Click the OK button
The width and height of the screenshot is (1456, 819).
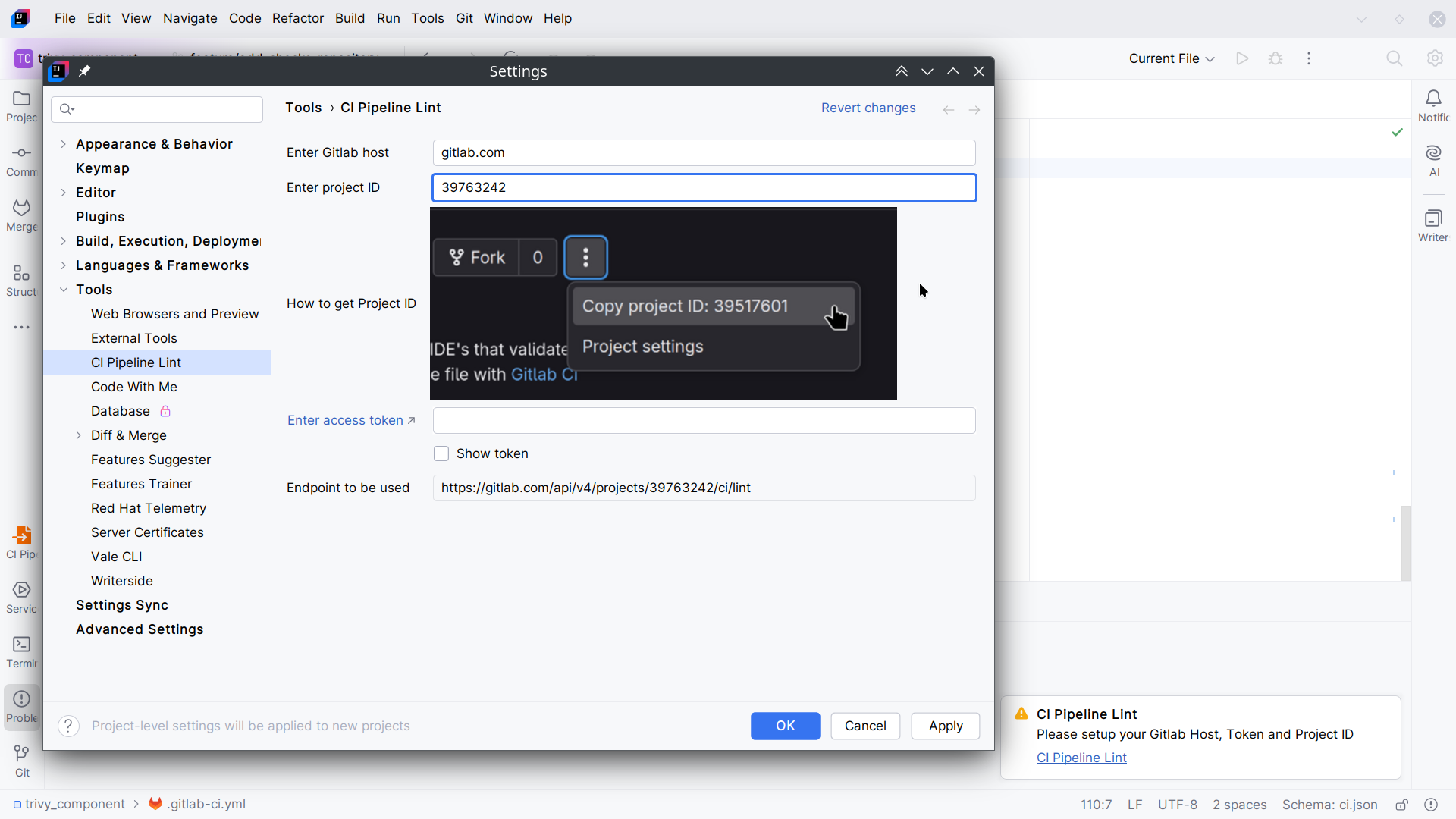click(x=785, y=726)
